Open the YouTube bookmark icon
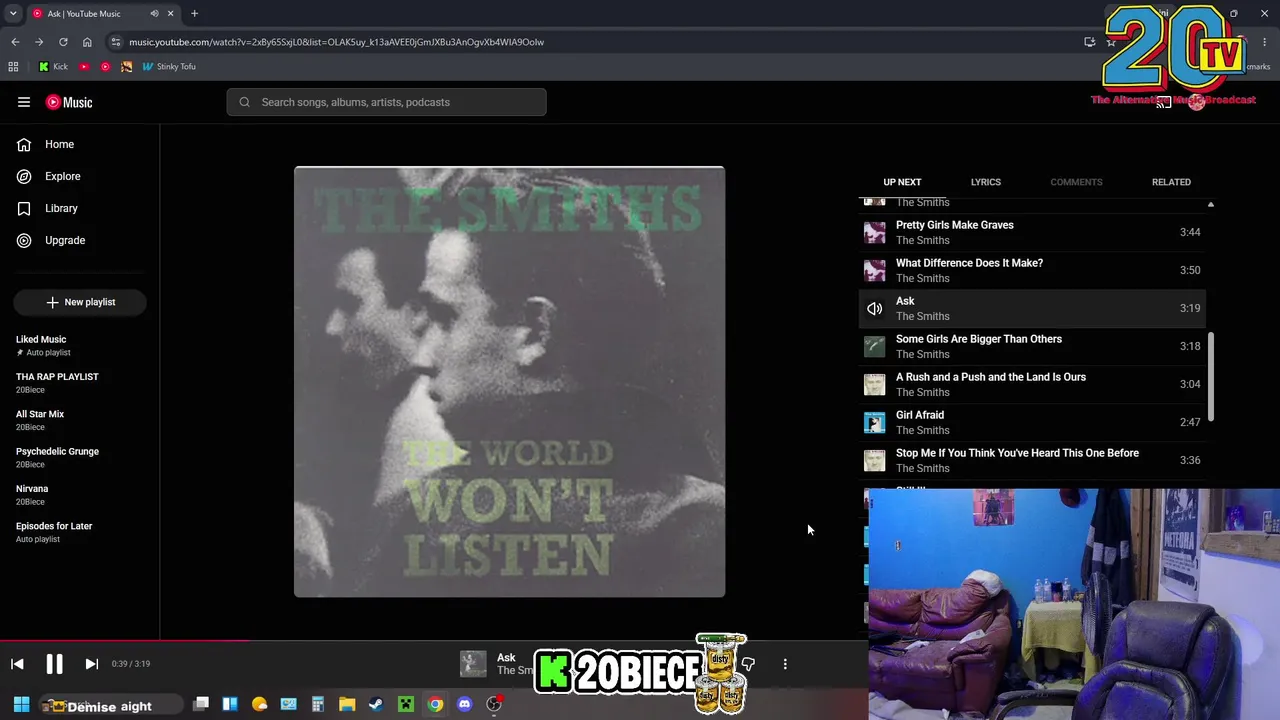Image resolution: width=1280 pixels, height=720 pixels. point(84,67)
